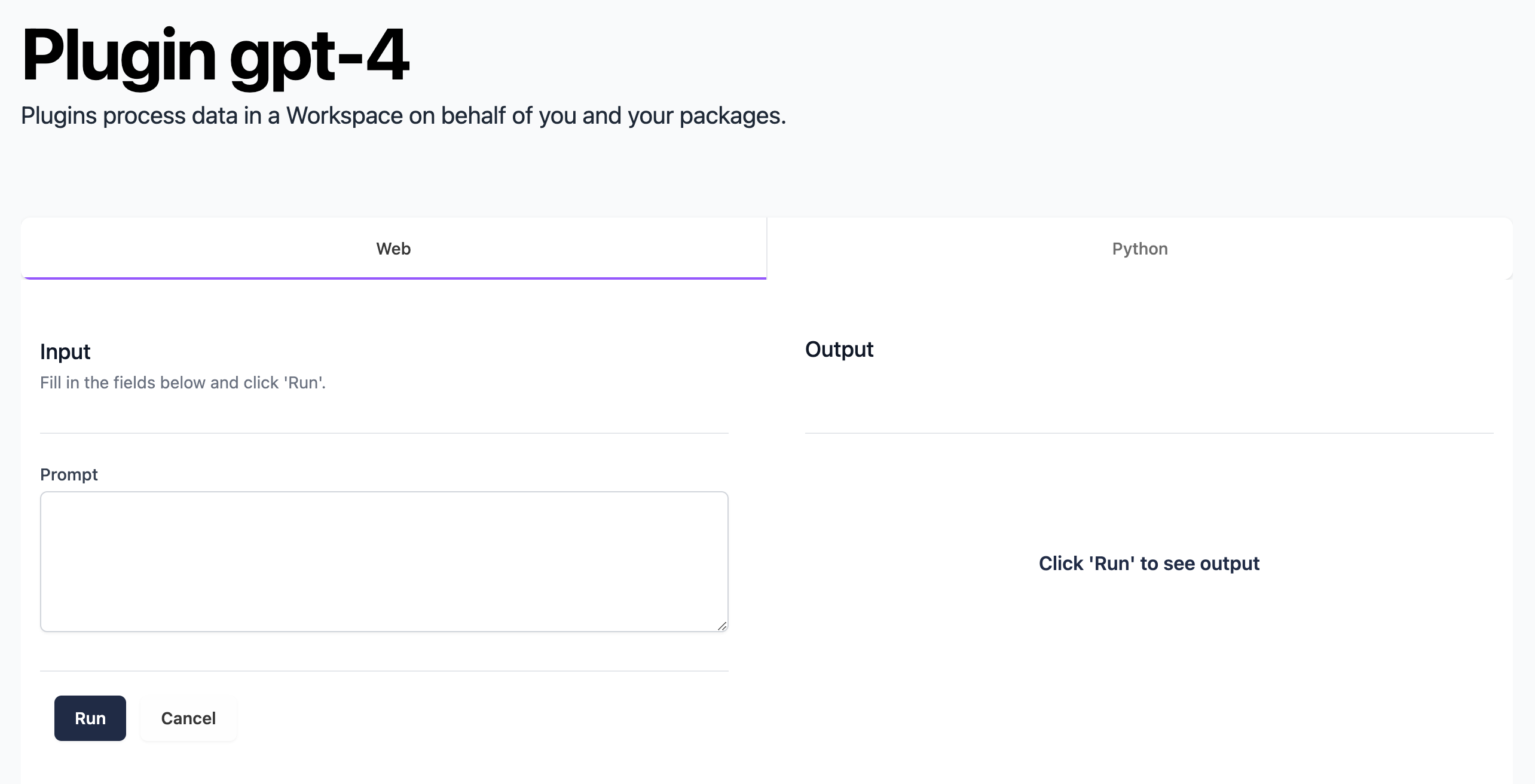Click the "Click 'Run' to see output" placeholder

coord(1149,563)
